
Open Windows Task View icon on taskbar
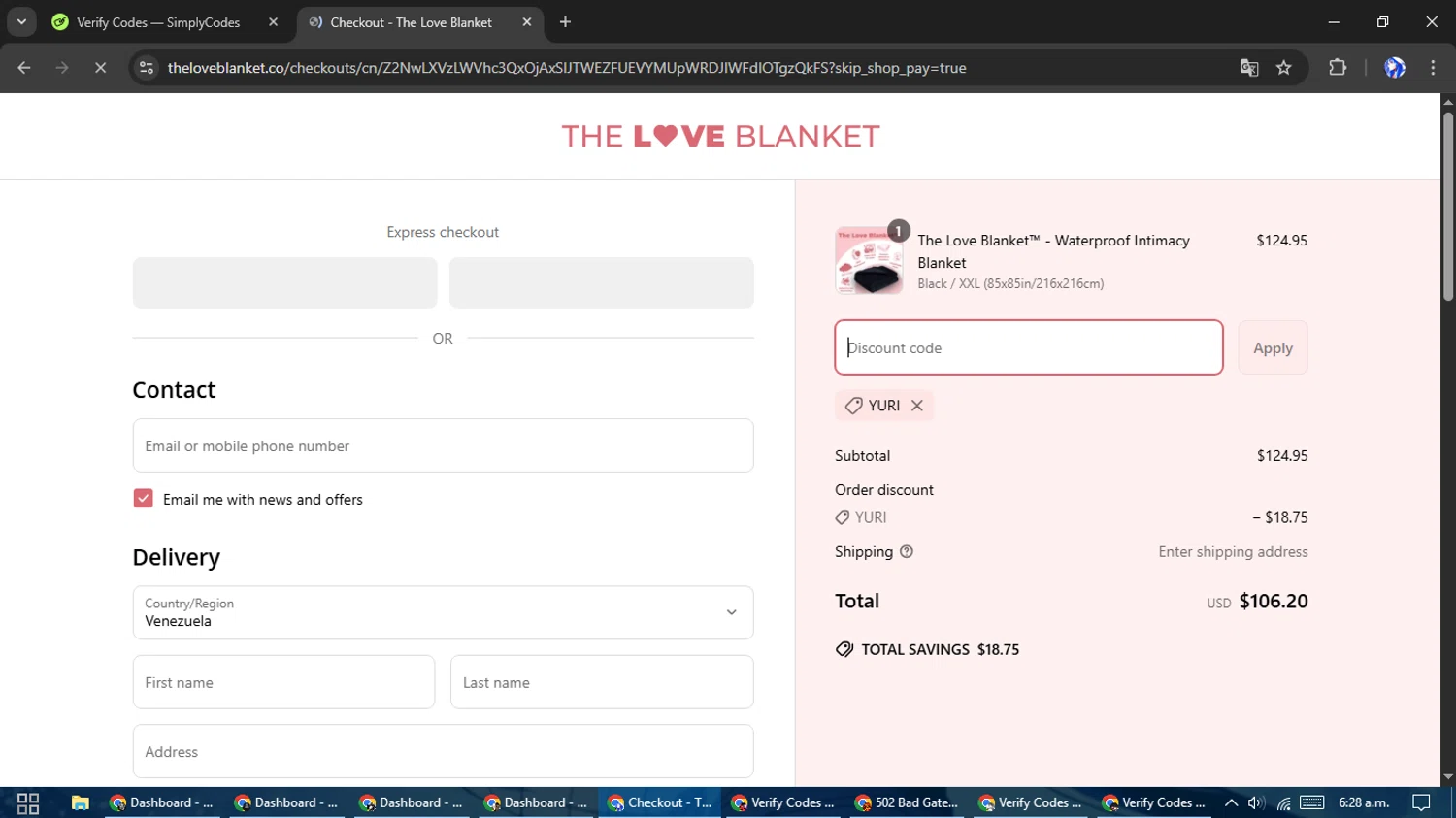28,802
